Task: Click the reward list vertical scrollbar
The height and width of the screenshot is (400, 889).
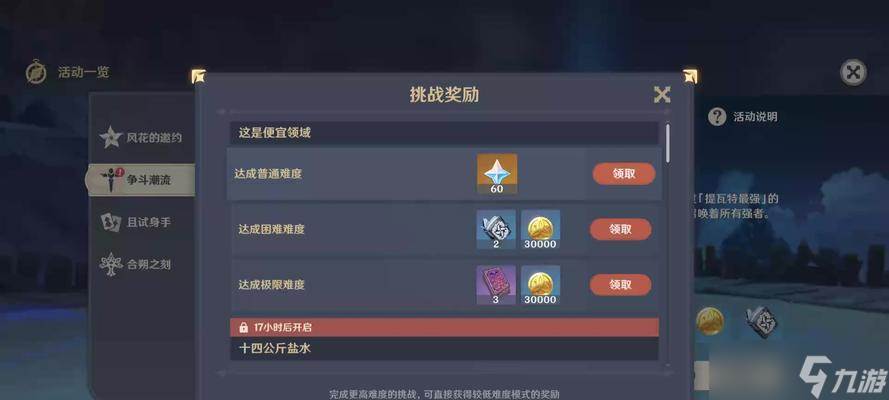Action: [x=668, y=143]
